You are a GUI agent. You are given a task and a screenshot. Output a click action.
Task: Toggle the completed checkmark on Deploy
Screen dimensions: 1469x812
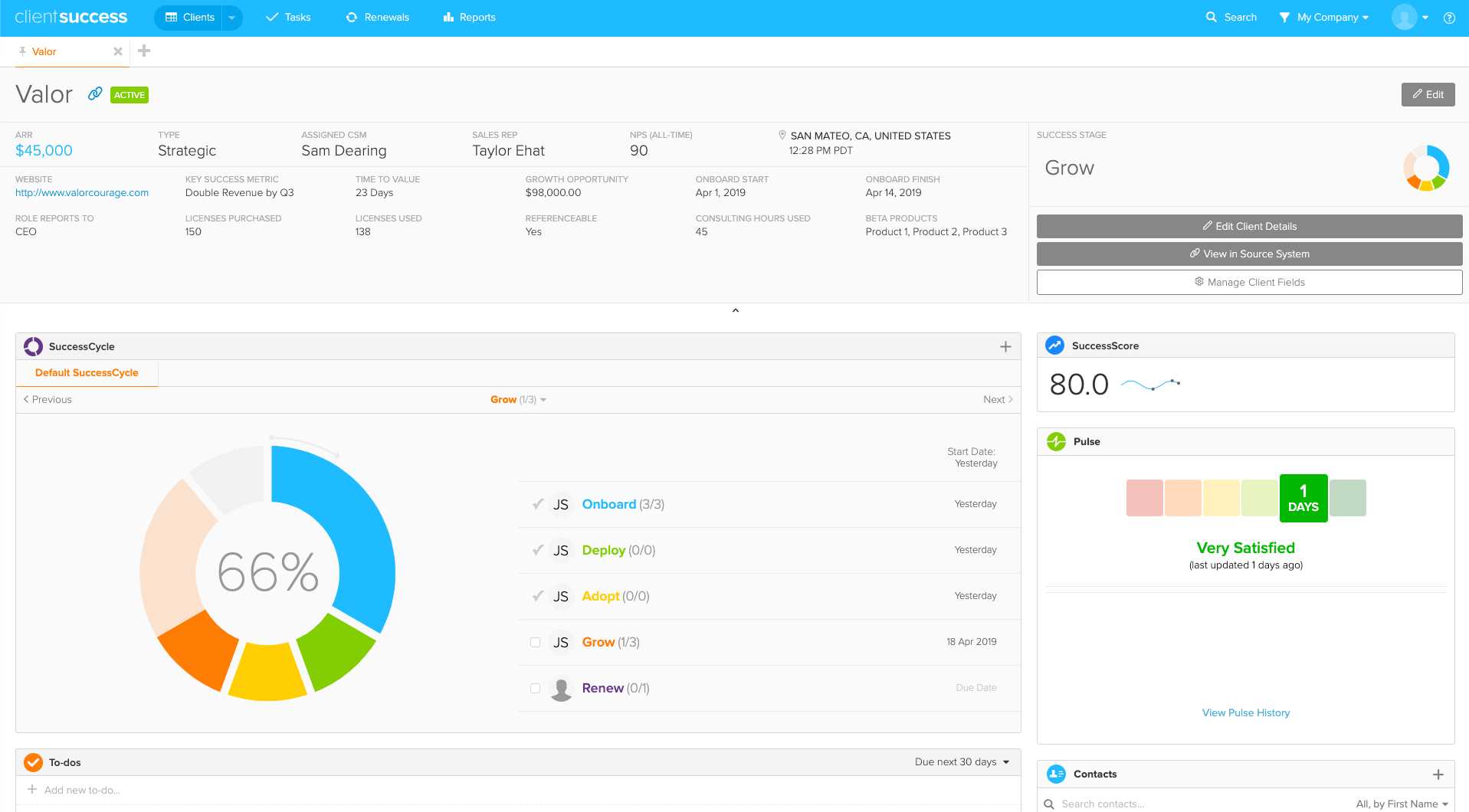537,550
